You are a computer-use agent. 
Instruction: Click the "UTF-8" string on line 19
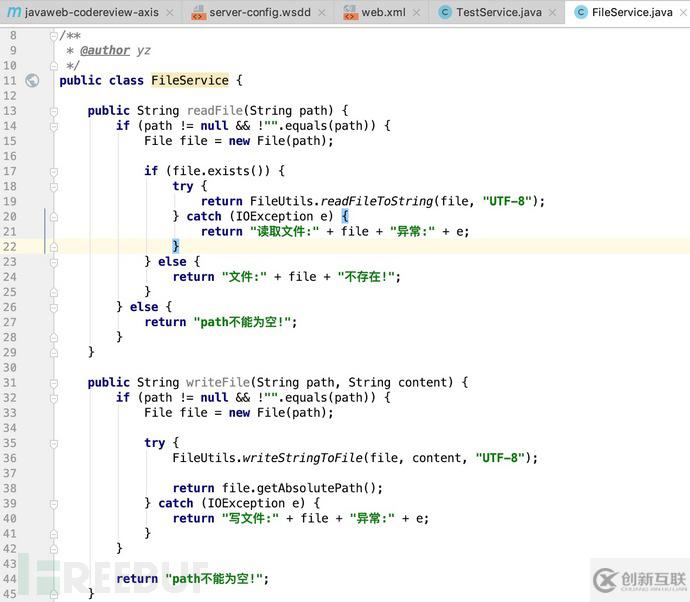pos(507,201)
